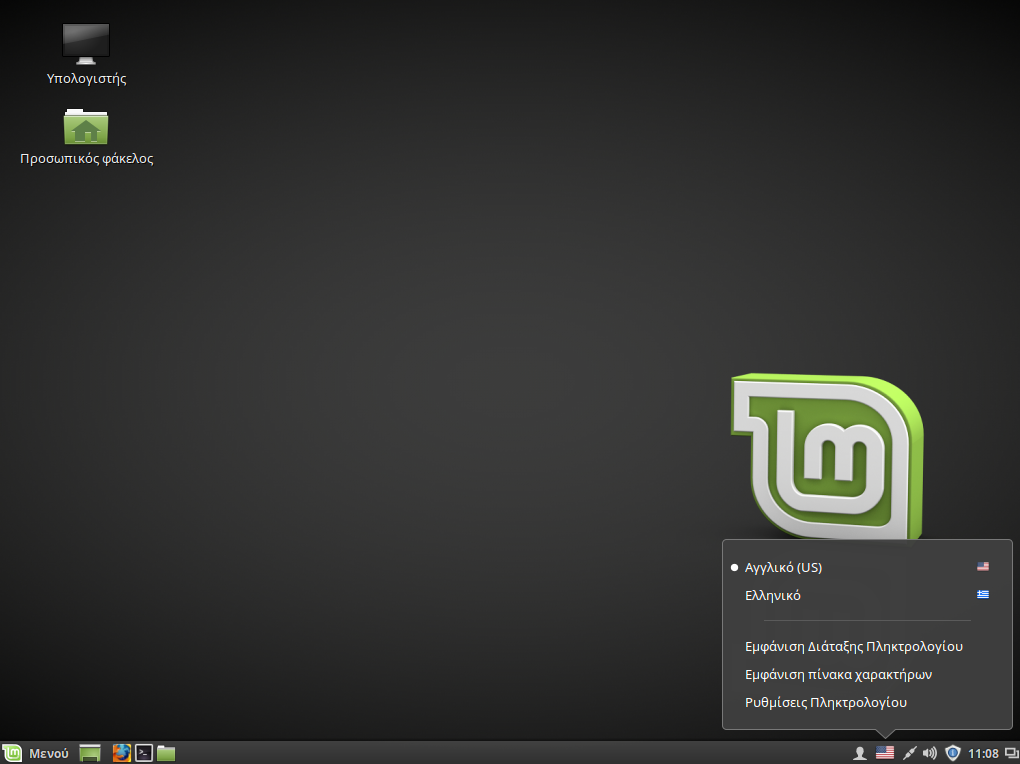Open the update manager shield icon
Image resolution: width=1020 pixels, height=764 pixels.
(x=952, y=753)
